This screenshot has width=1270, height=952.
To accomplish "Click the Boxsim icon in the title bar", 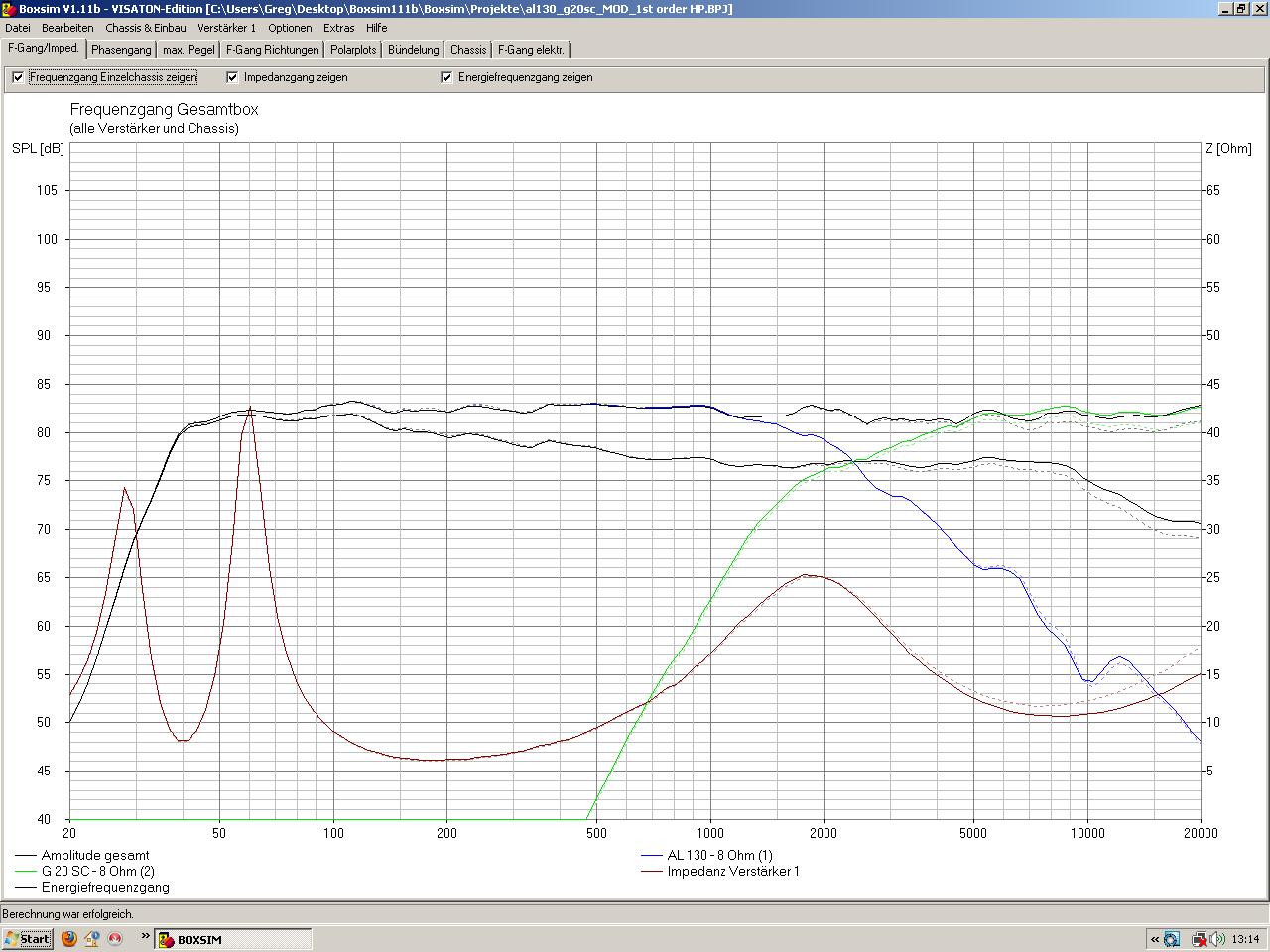I will [9, 9].
